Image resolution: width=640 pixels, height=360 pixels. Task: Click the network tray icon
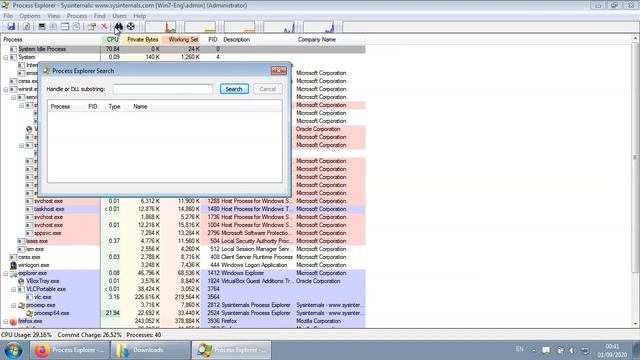pos(585,350)
